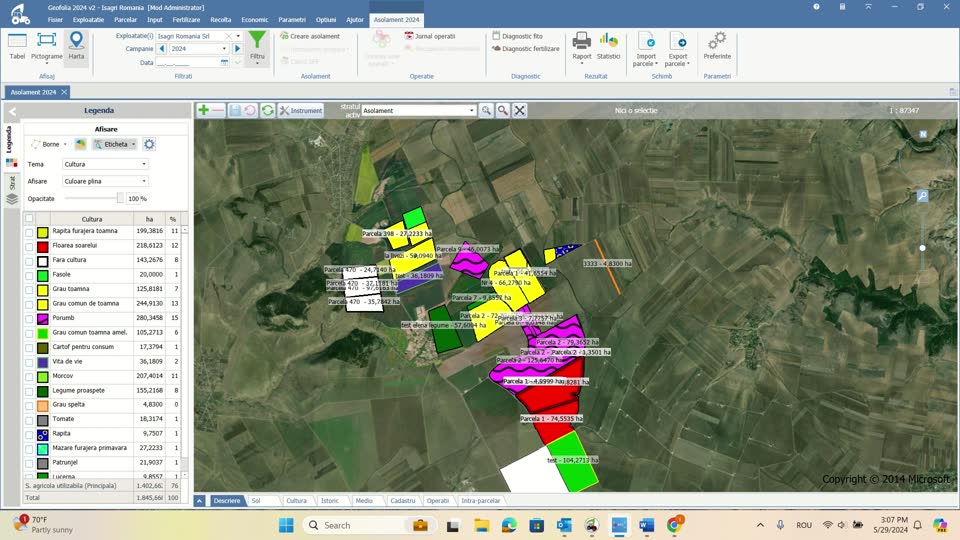960x540 pixels.
Task: Open calendar picker in Data field
Action: coord(224,62)
